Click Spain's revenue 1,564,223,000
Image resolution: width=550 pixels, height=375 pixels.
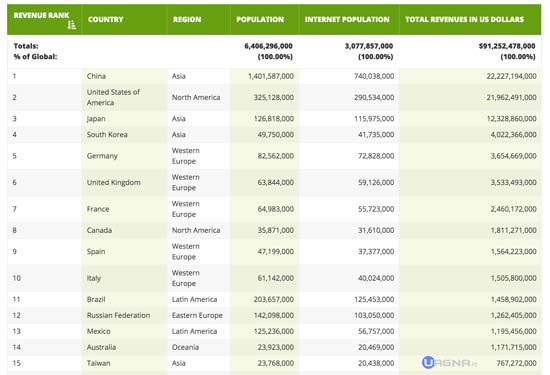coord(513,252)
